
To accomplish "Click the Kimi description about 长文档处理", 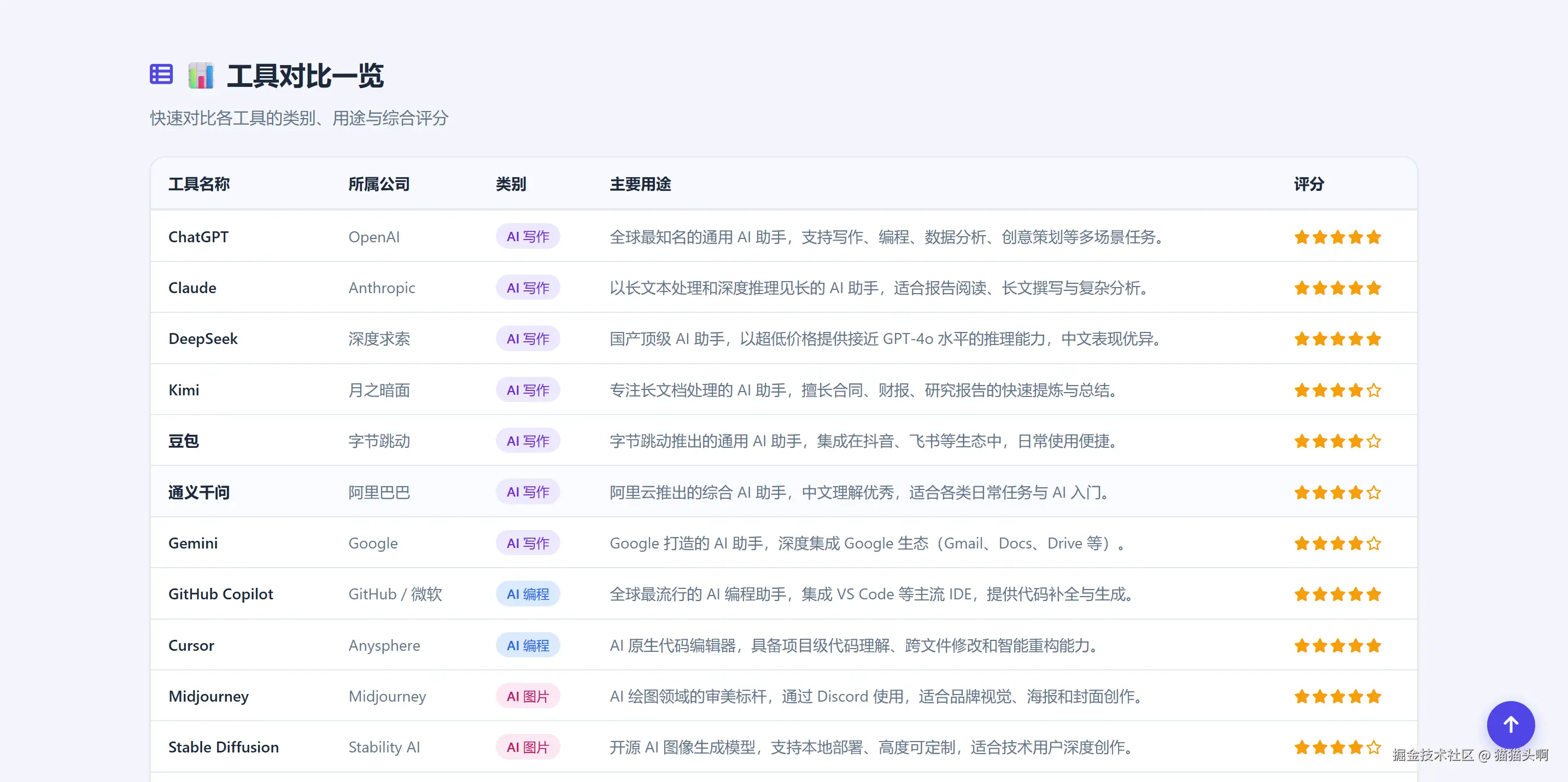I will [865, 390].
